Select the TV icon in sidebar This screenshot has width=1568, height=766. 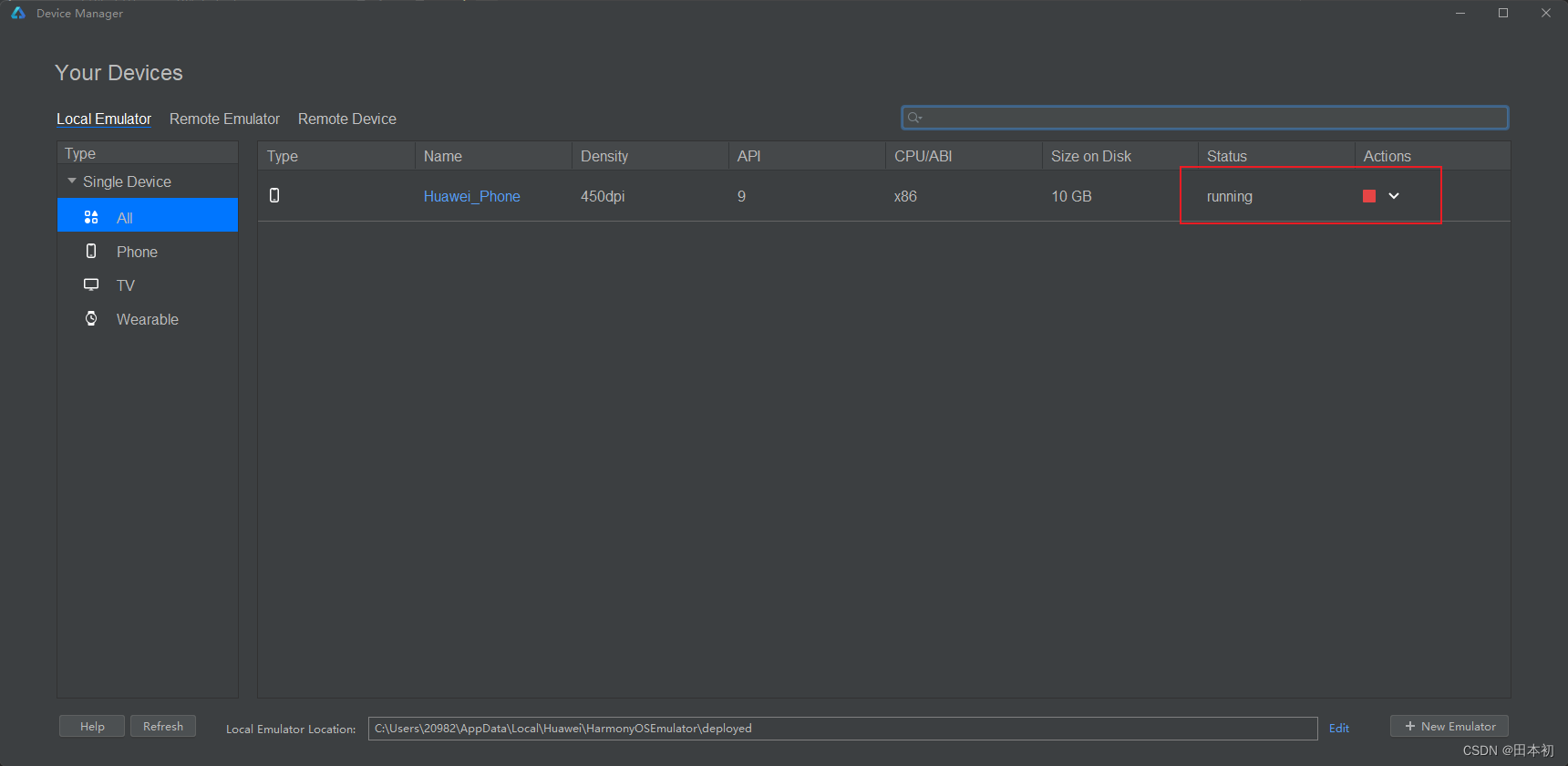(x=91, y=285)
